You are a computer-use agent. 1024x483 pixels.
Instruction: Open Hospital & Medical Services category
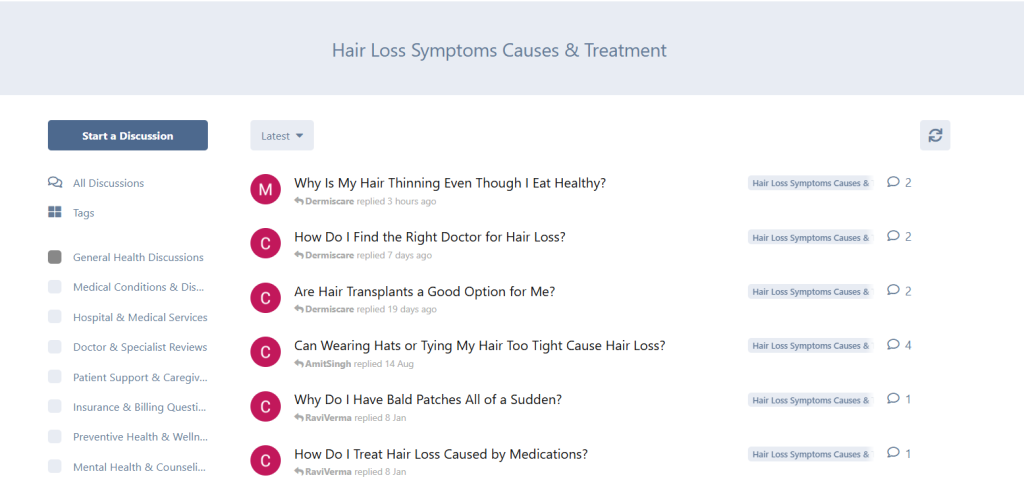coord(140,317)
